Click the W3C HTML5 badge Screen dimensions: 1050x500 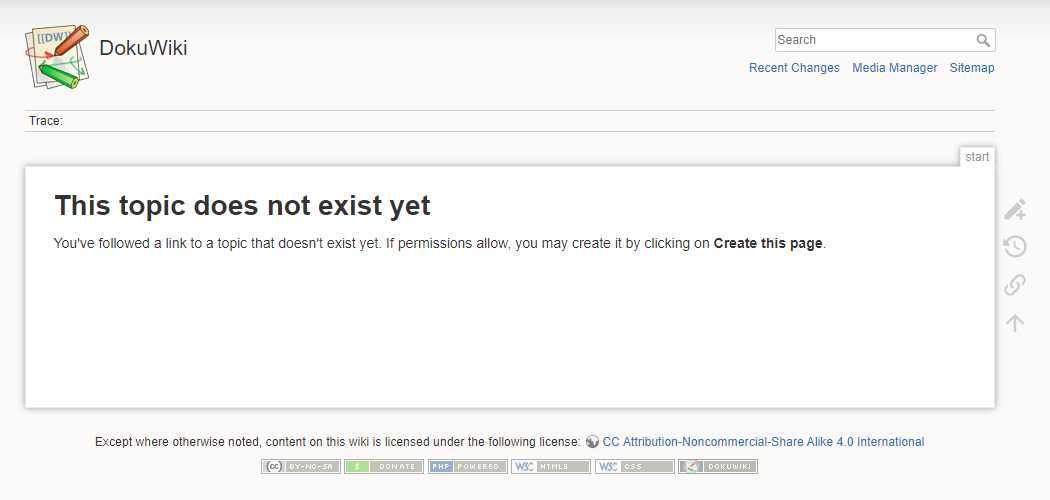[x=550, y=467]
